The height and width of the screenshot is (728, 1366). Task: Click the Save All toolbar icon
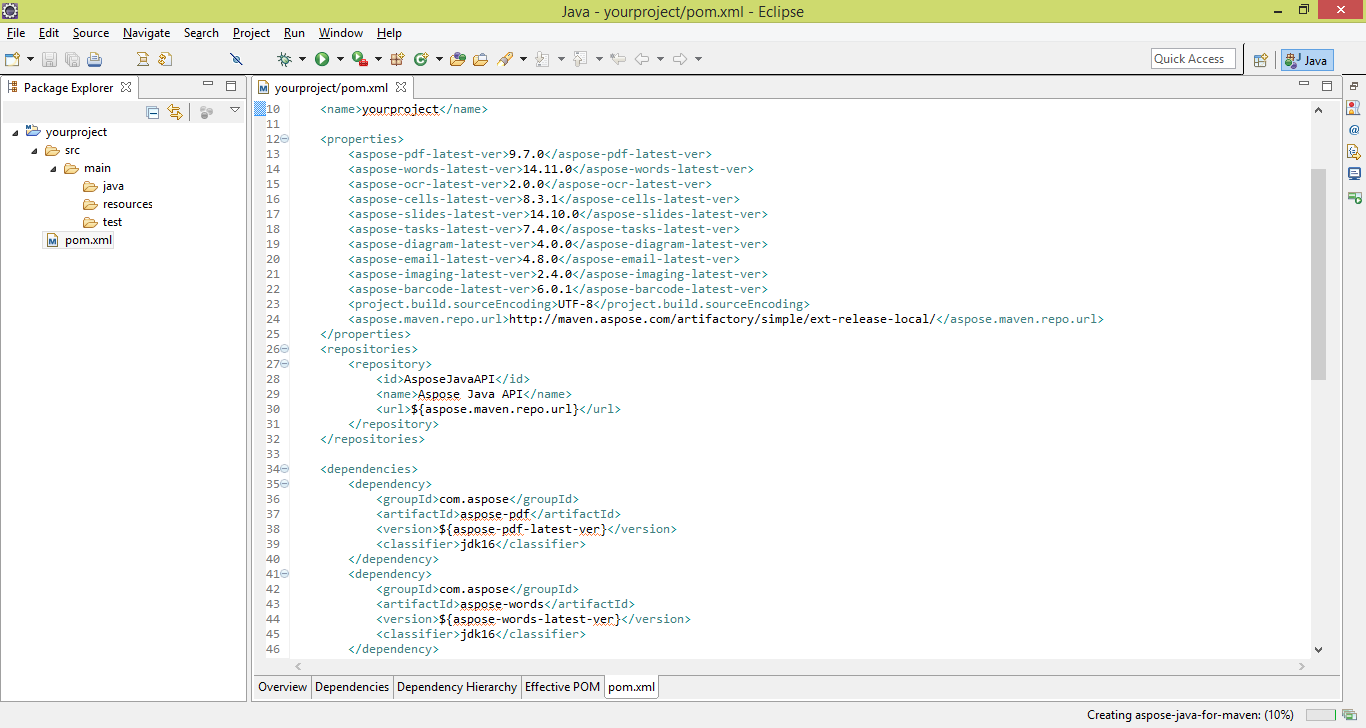coord(72,59)
